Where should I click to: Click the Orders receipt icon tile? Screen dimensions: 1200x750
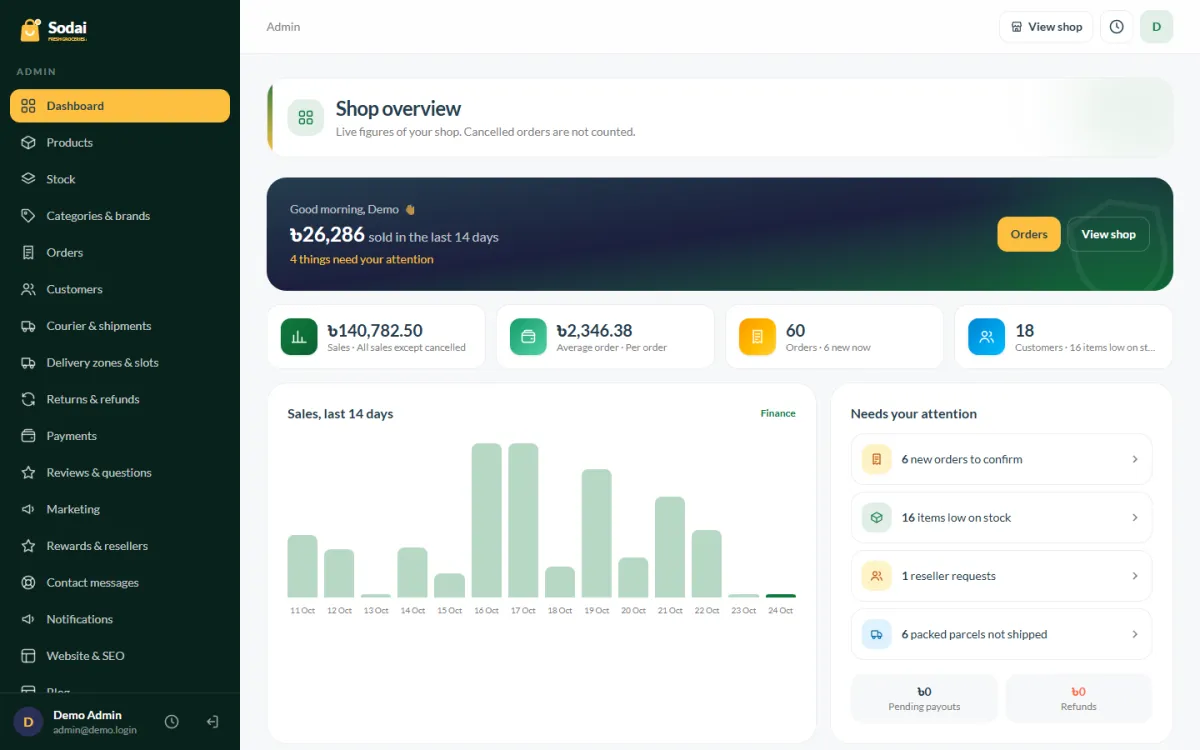coord(757,337)
